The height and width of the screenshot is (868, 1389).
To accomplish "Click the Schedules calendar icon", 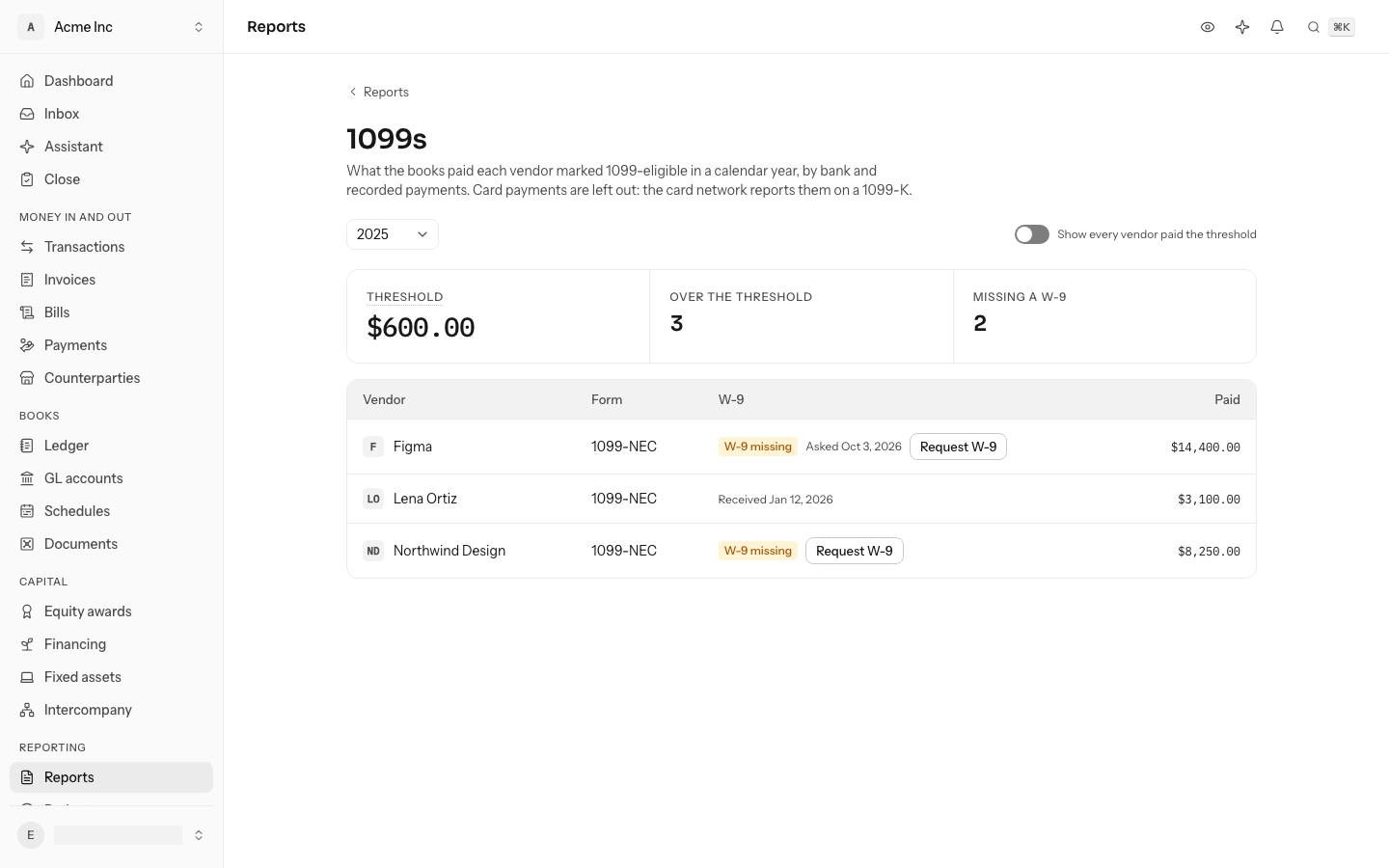I will pos(27,511).
